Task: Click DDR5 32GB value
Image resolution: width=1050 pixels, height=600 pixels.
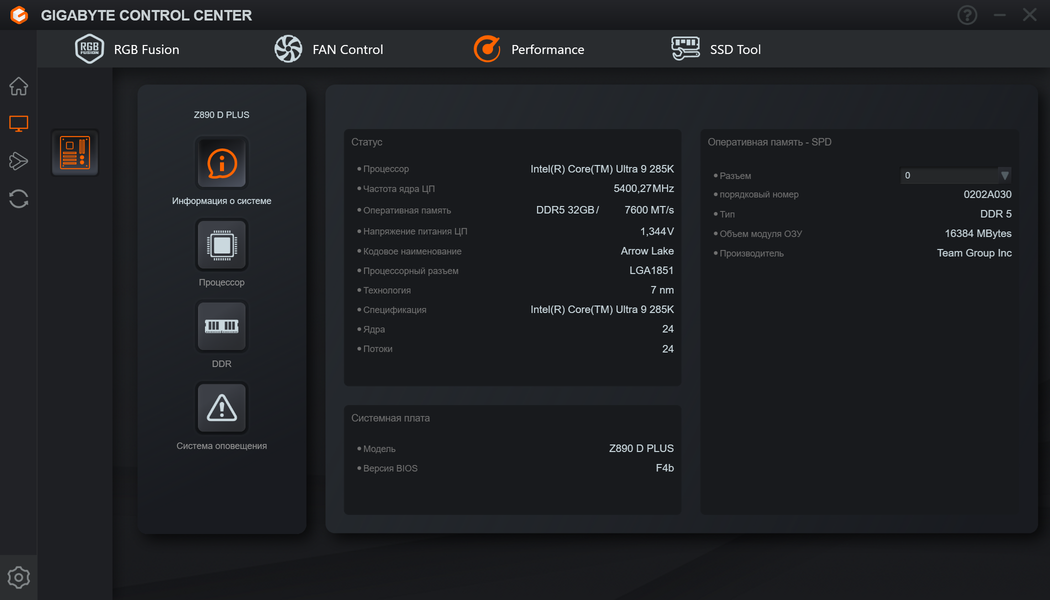Action: [x=567, y=210]
